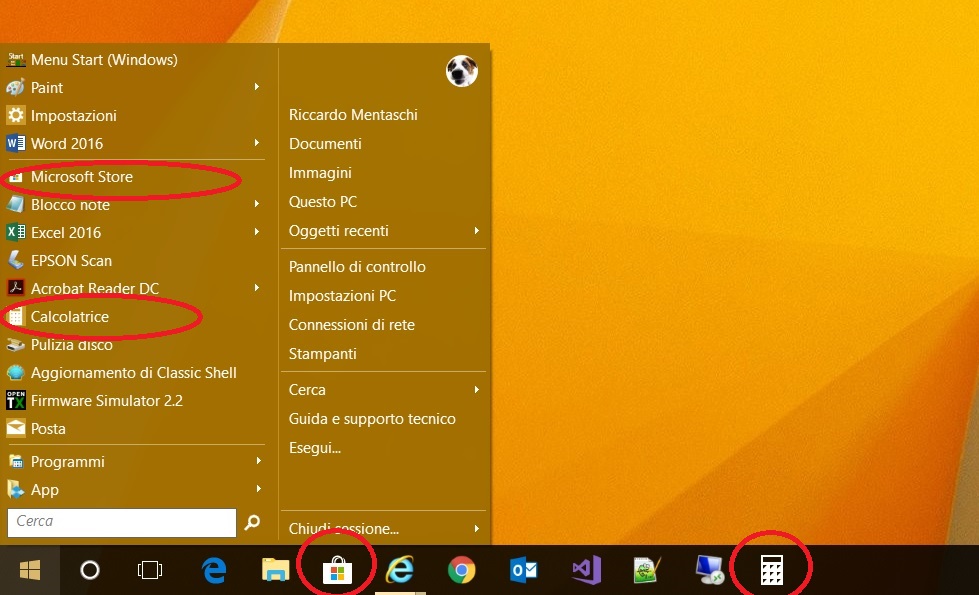Open File Explorer from the taskbar
Viewport: 979px width, 595px height.
click(275, 570)
